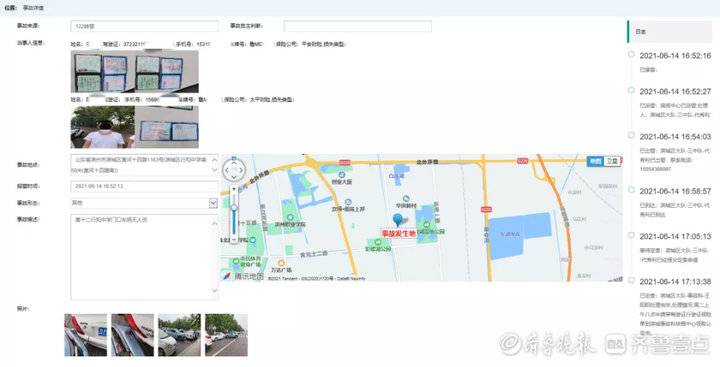
Task: Click the Tencent Maps compass logo
Action: tap(227, 276)
